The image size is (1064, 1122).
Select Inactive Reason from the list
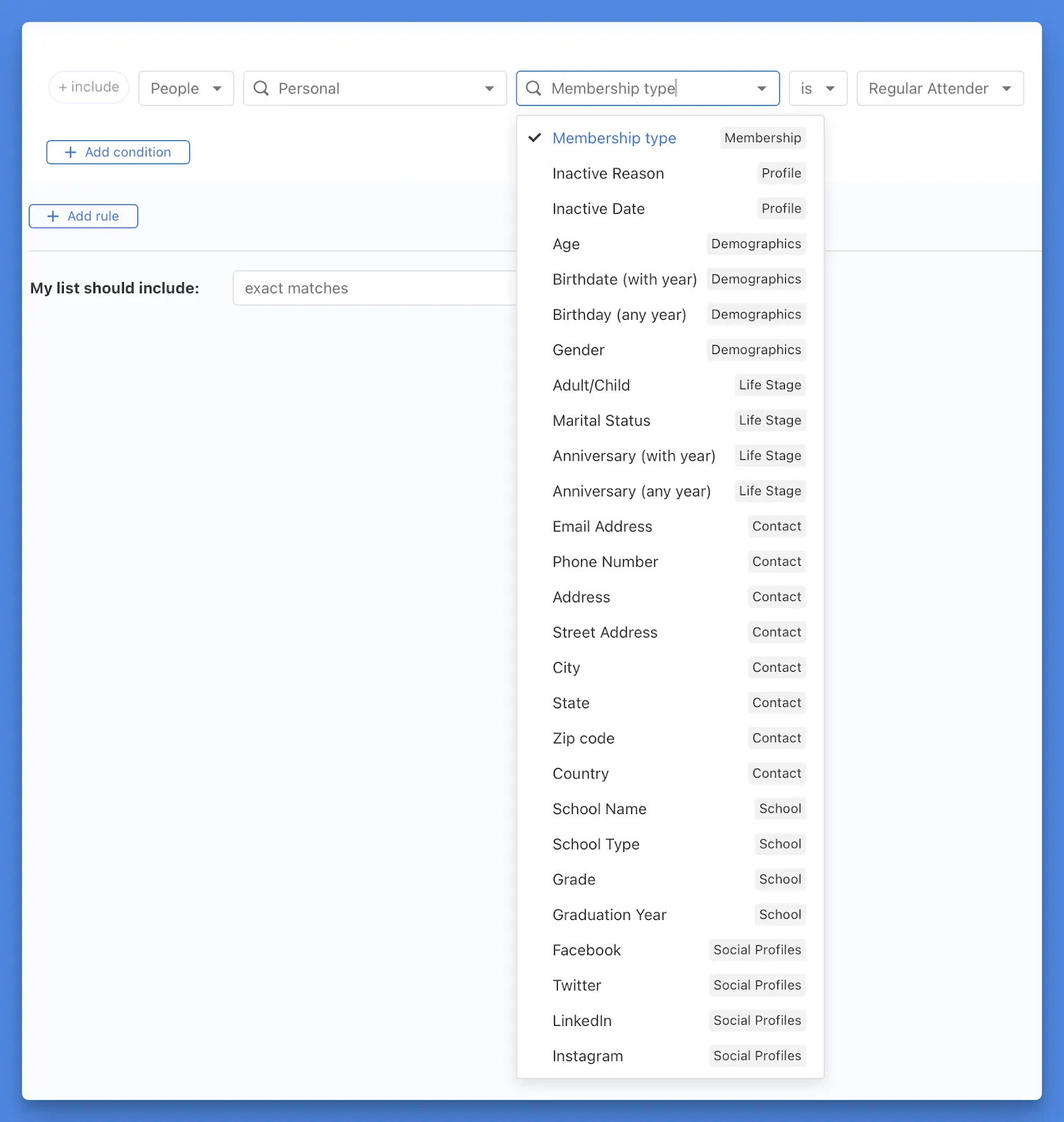click(x=608, y=173)
